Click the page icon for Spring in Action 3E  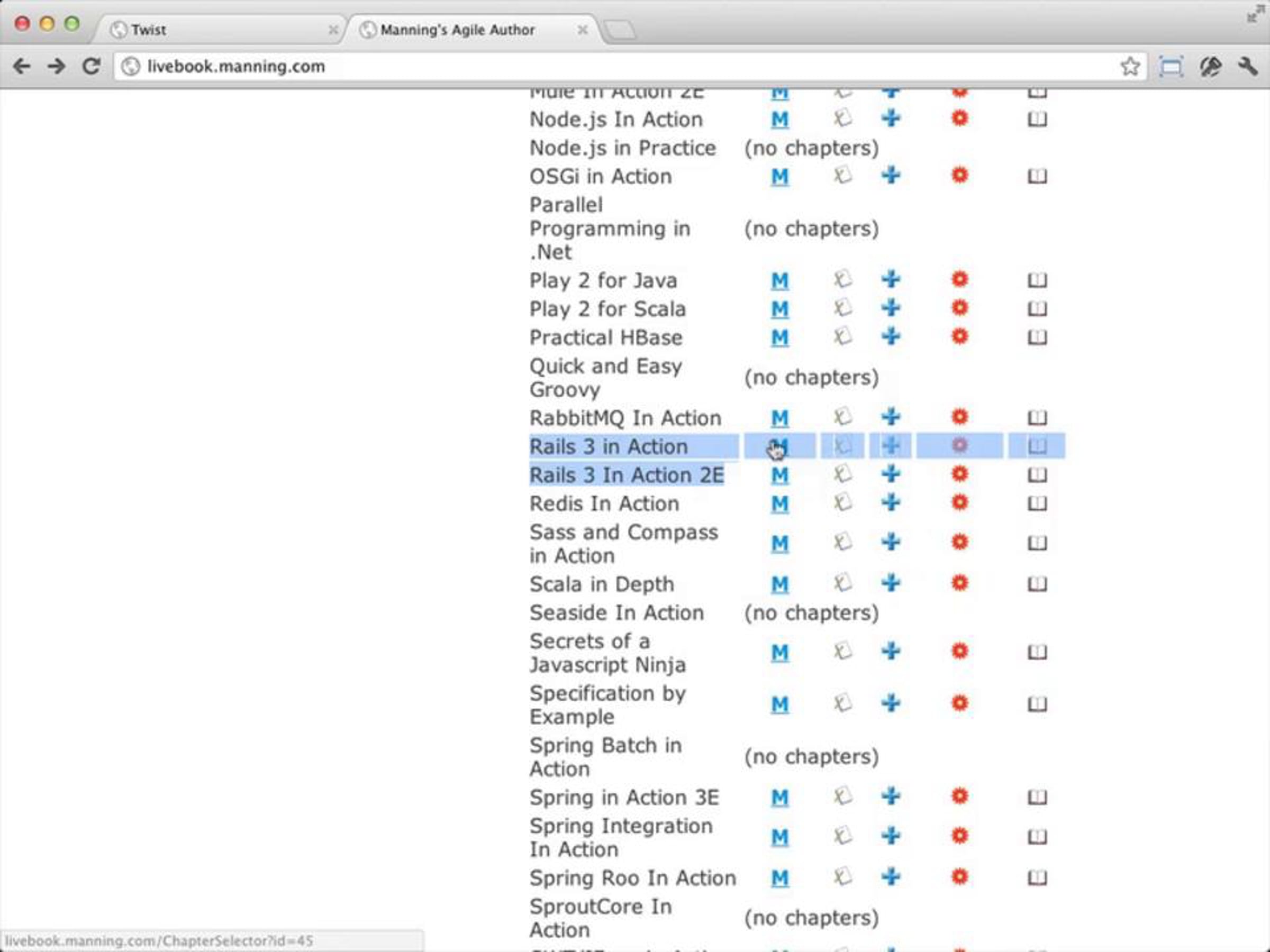click(x=842, y=797)
